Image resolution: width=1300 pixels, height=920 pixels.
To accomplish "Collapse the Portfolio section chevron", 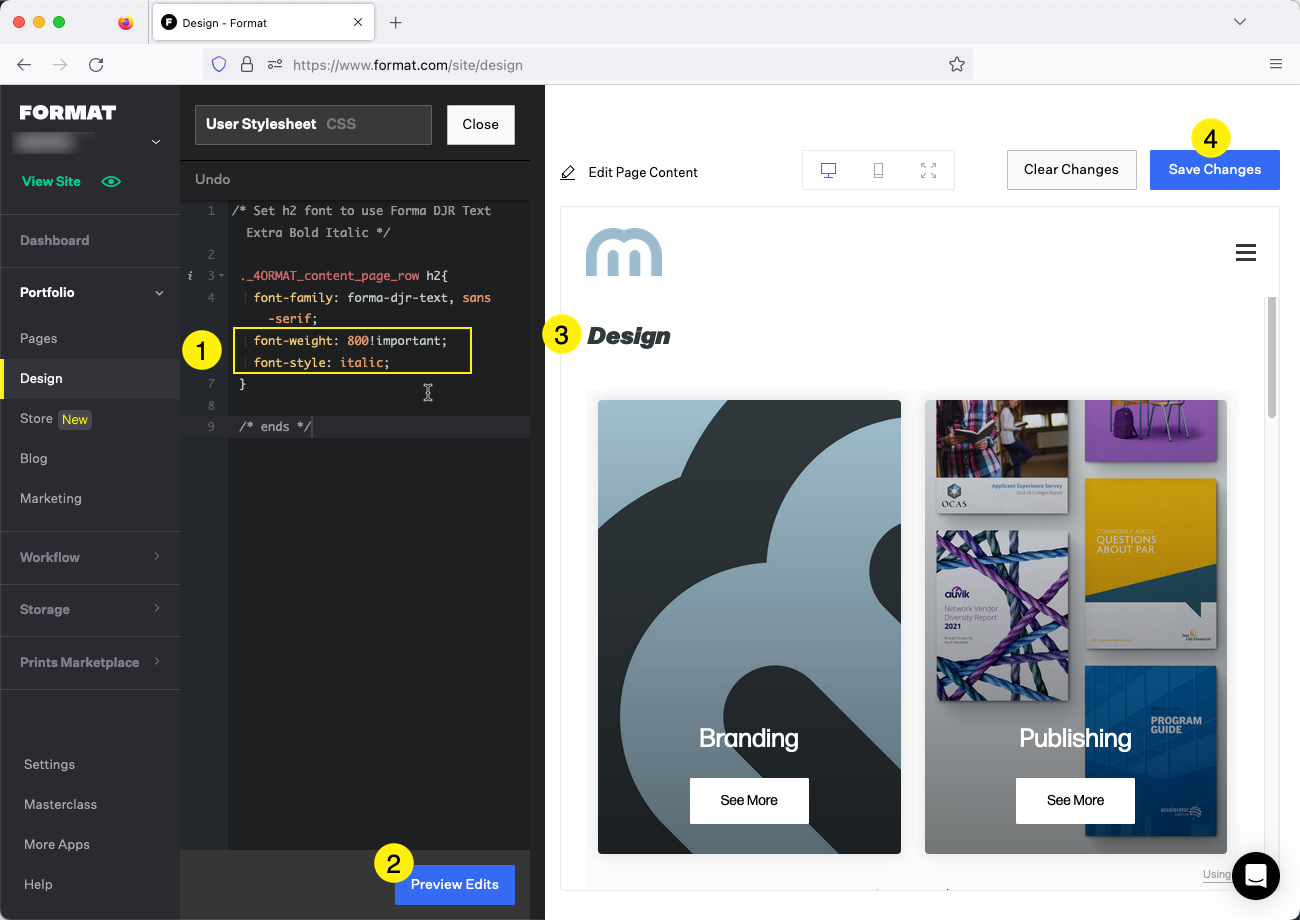I will pyautogui.click(x=158, y=293).
